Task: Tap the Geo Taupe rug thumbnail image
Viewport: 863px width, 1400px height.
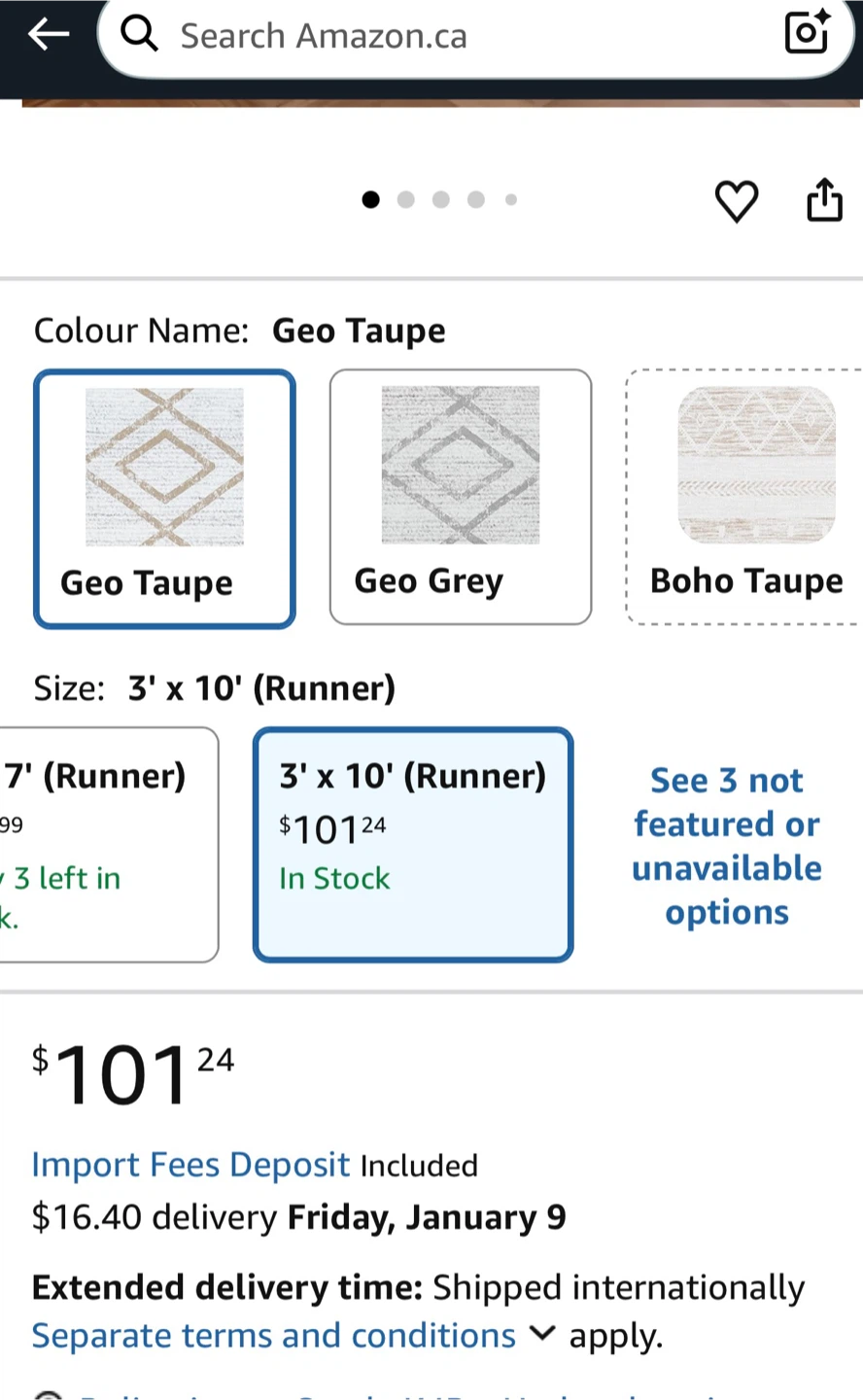Action: coord(164,467)
